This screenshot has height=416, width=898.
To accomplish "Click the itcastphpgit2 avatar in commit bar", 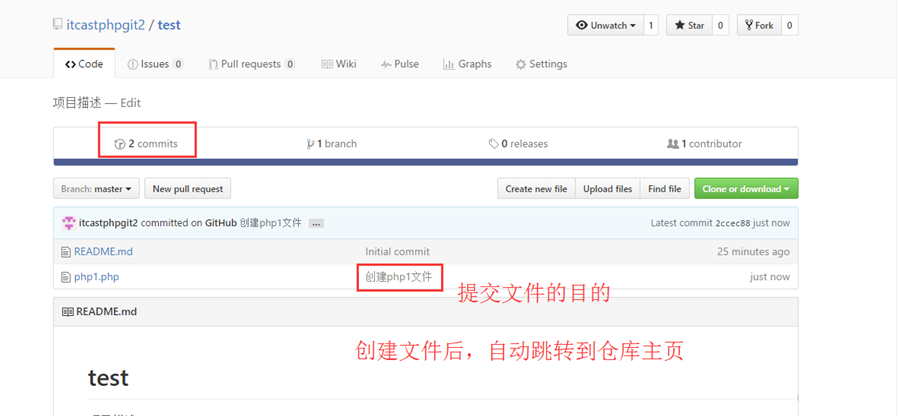I will (x=69, y=223).
